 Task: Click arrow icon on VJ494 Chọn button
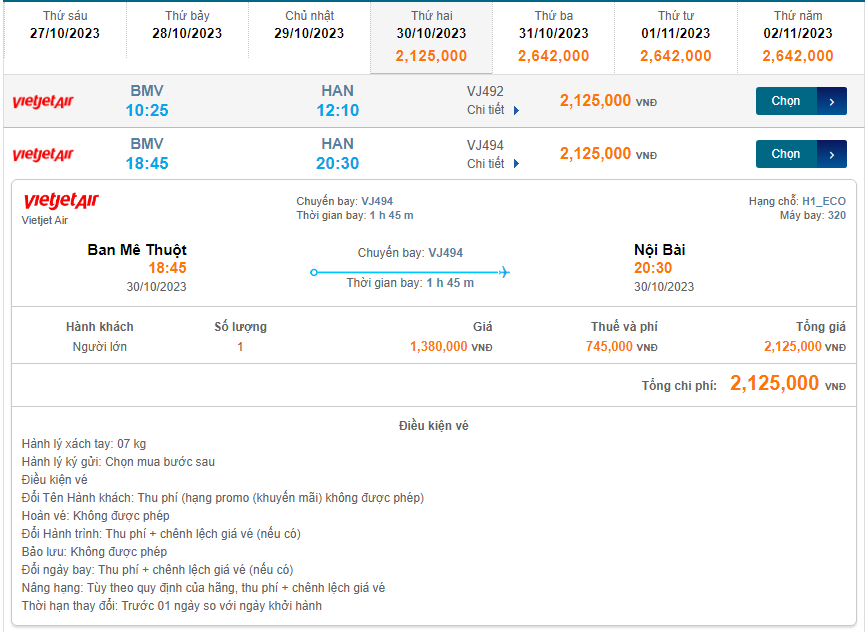pyautogui.click(x=832, y=155)
